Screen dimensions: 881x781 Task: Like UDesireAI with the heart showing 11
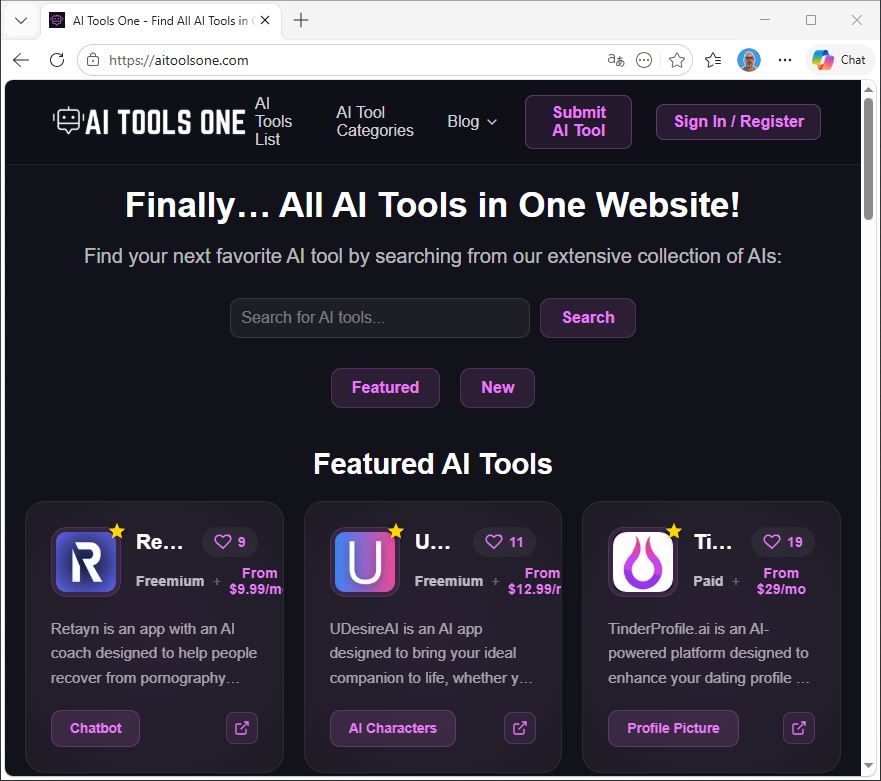[504, 542]
